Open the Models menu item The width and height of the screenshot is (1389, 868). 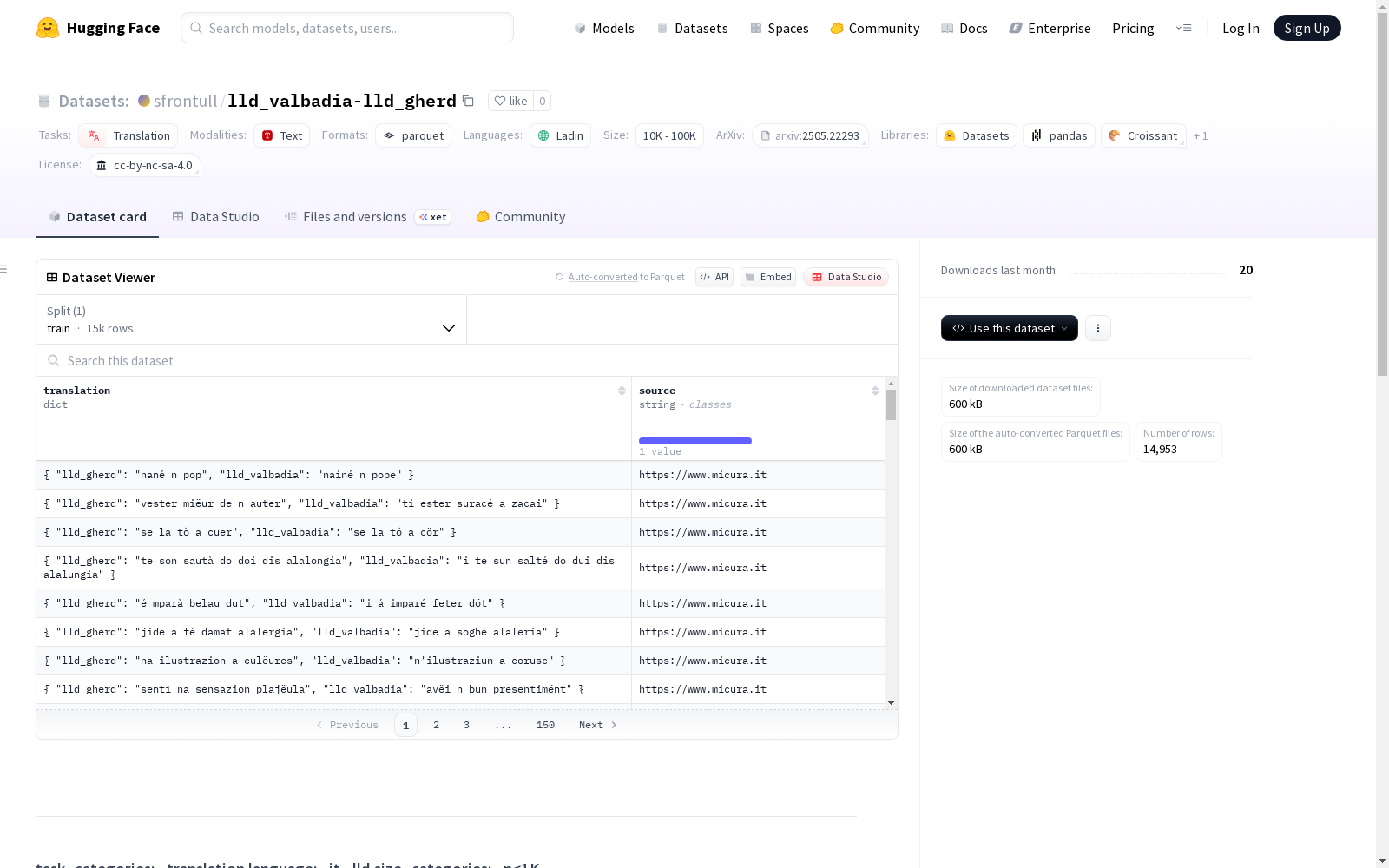tap(604, 28)
